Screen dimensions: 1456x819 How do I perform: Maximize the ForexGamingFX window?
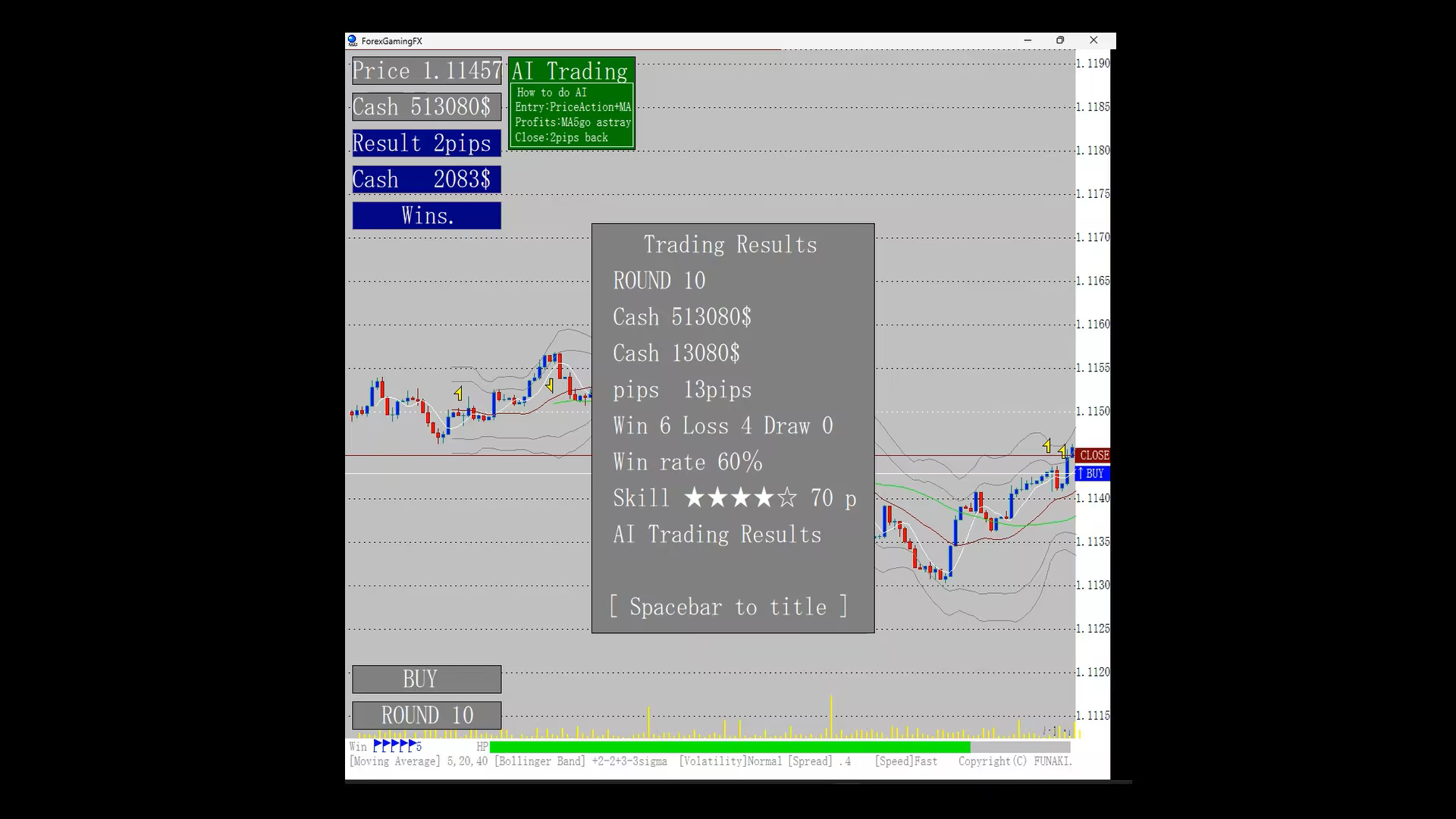pyautogui.click(x=1060, y=40)
